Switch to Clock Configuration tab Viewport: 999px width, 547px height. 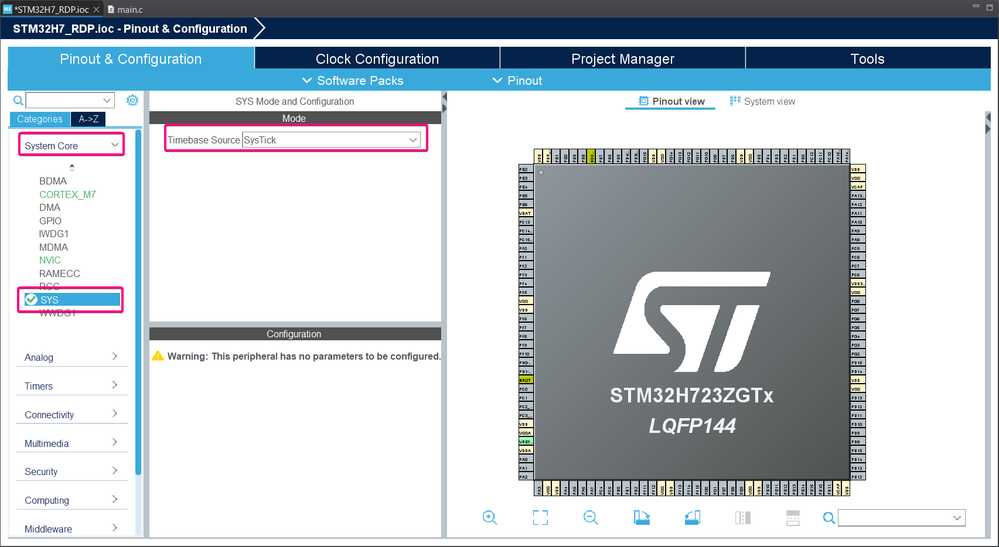click(x=377, y=59)
